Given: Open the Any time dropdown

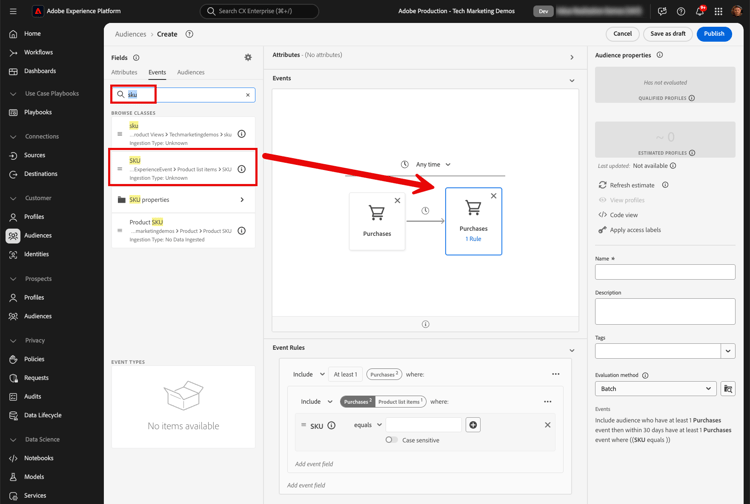Looking at the screenshot, I should 433,164.
